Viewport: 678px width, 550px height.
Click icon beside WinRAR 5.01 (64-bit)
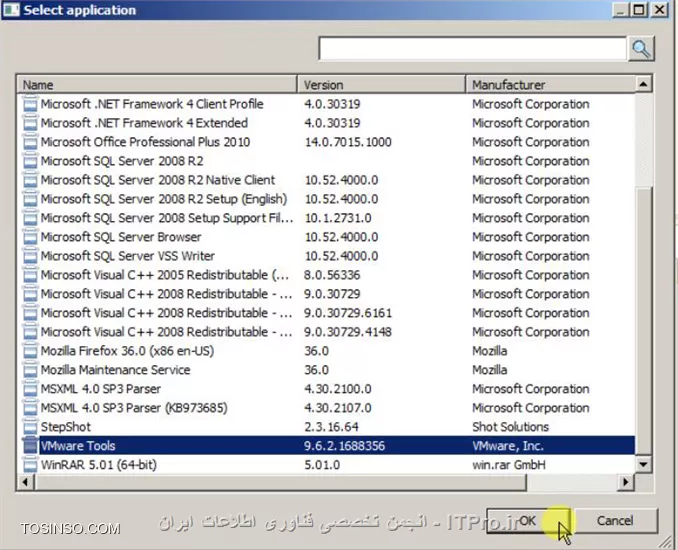click(30, 465)
